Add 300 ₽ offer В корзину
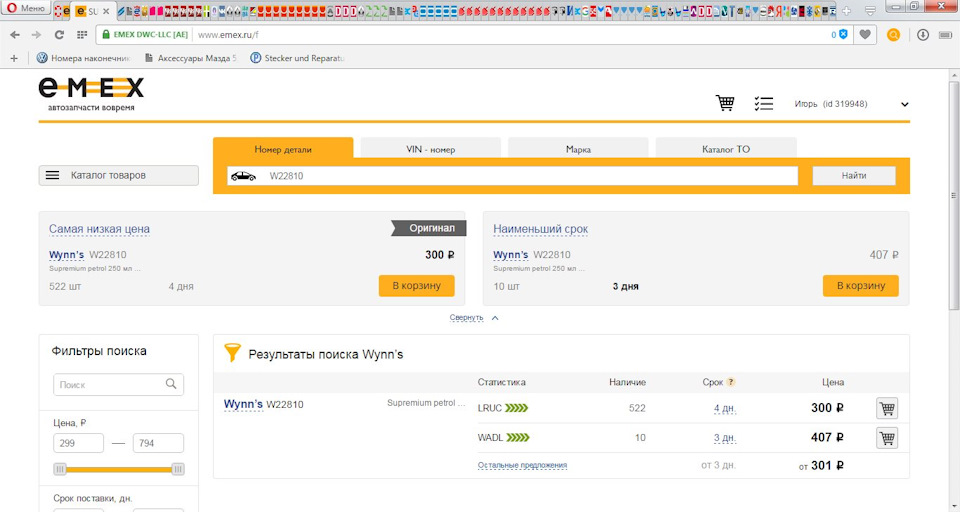This screenshot has width=960, height=512. (416, 285)
